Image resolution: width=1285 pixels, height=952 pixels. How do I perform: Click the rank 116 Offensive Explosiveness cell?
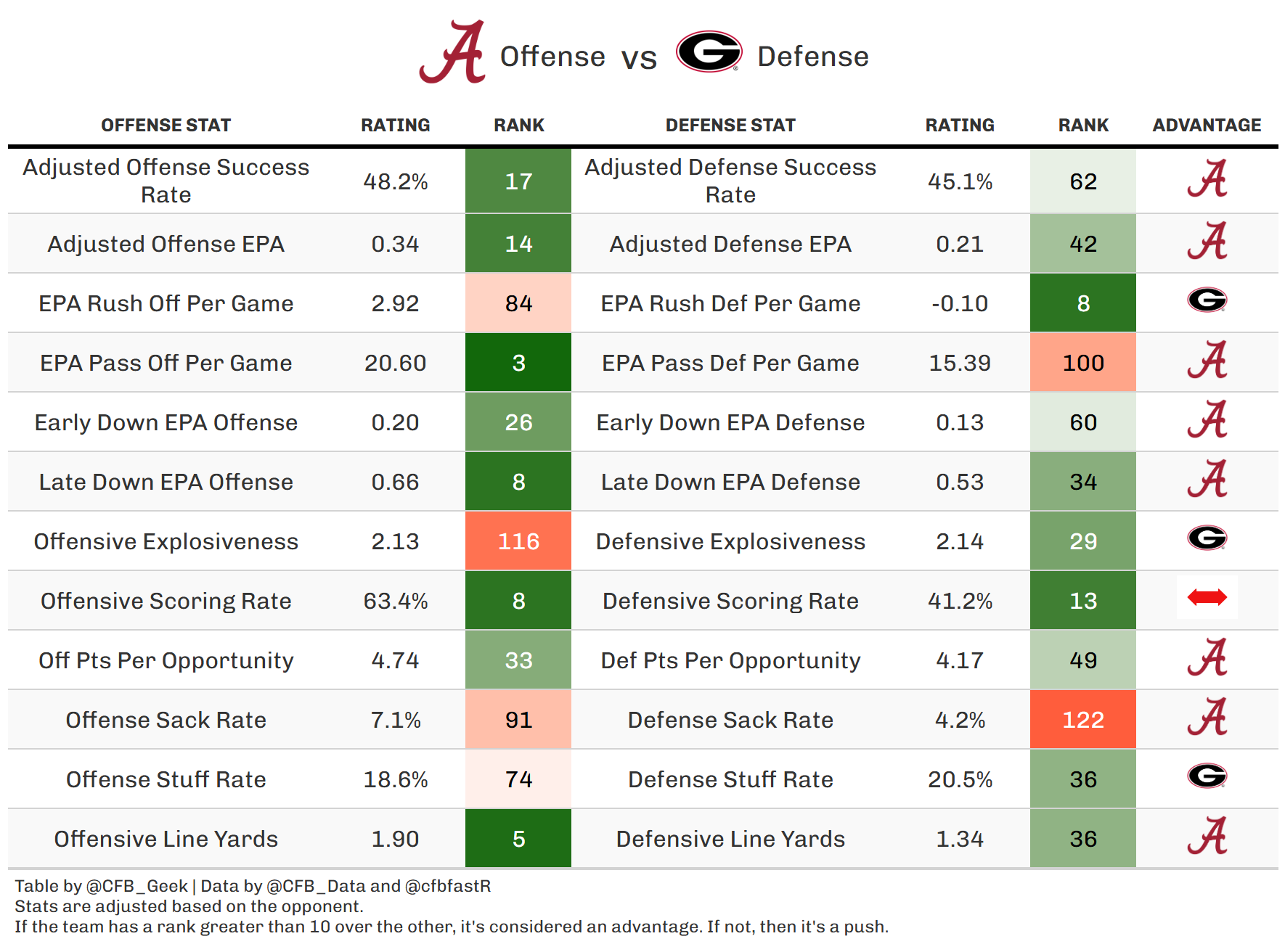518,541
